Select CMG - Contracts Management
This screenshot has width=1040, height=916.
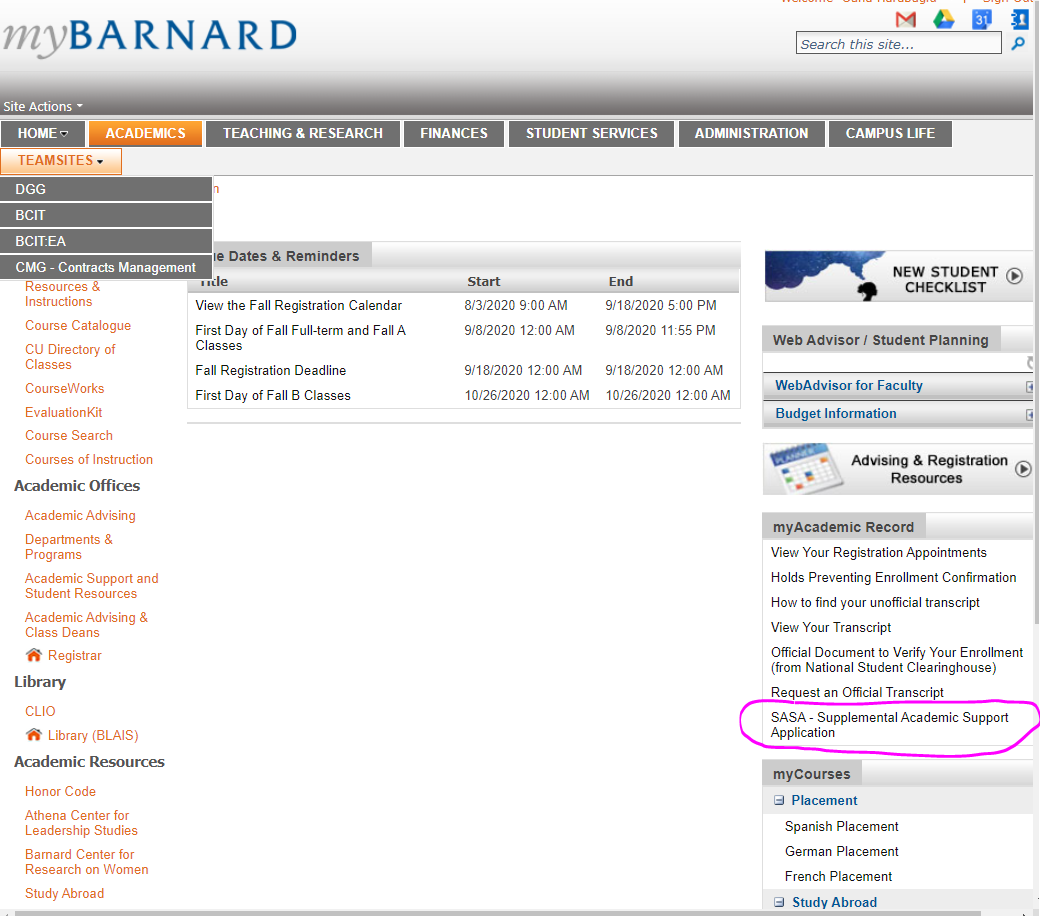click(x=106, y=267)
